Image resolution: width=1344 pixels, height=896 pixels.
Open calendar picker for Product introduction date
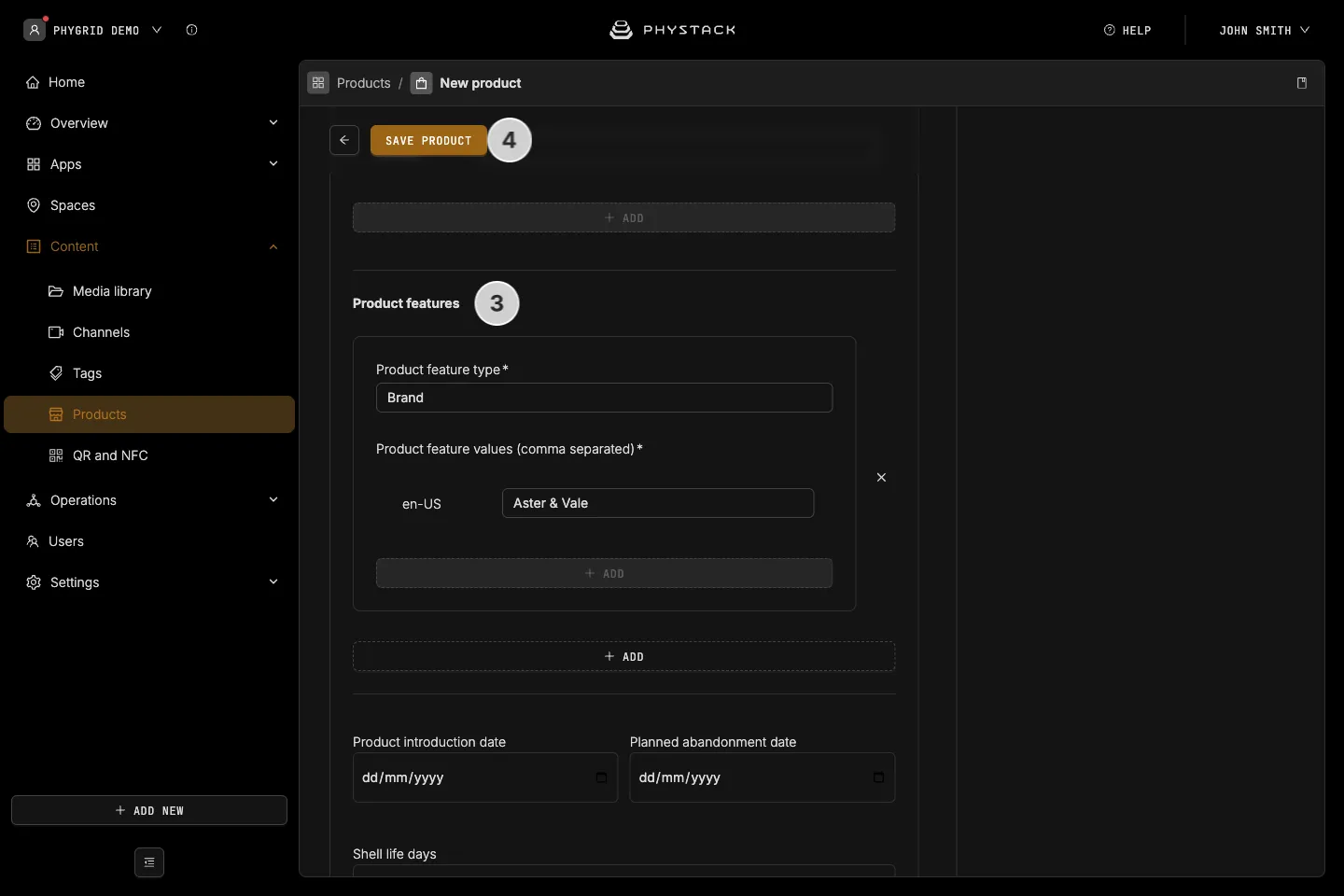pos(601,777)
